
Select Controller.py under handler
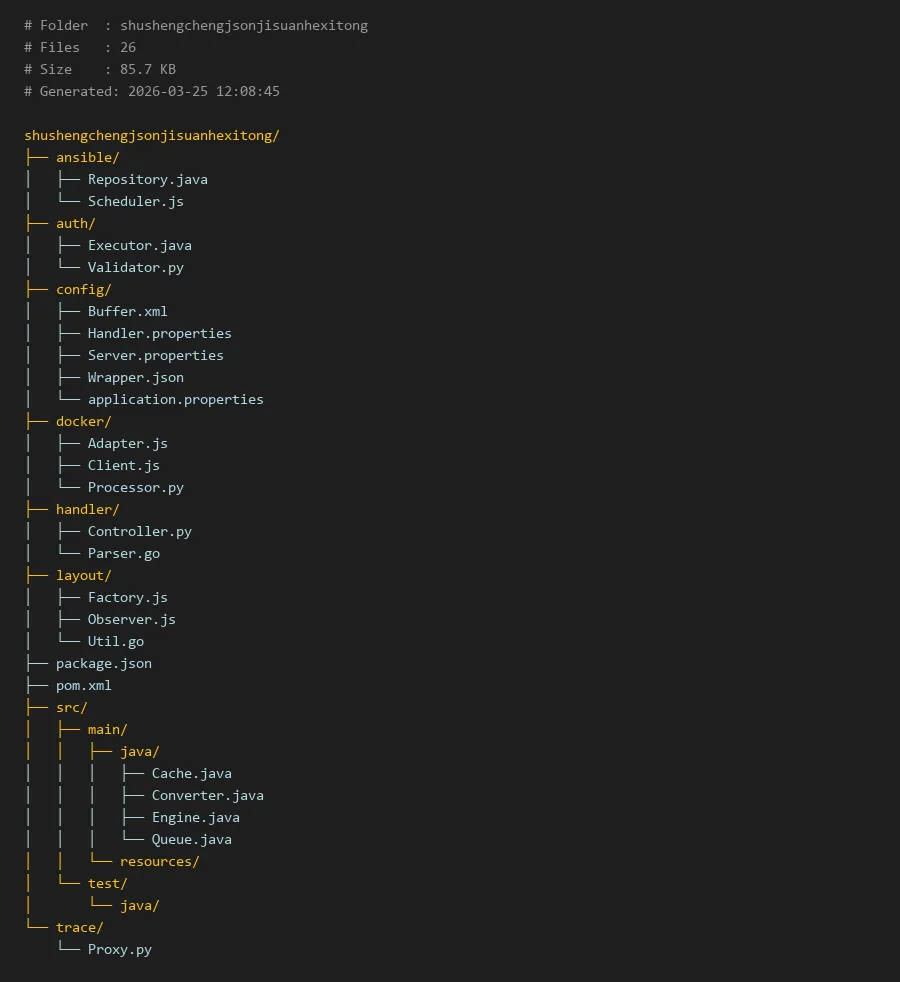click(139, 531)
